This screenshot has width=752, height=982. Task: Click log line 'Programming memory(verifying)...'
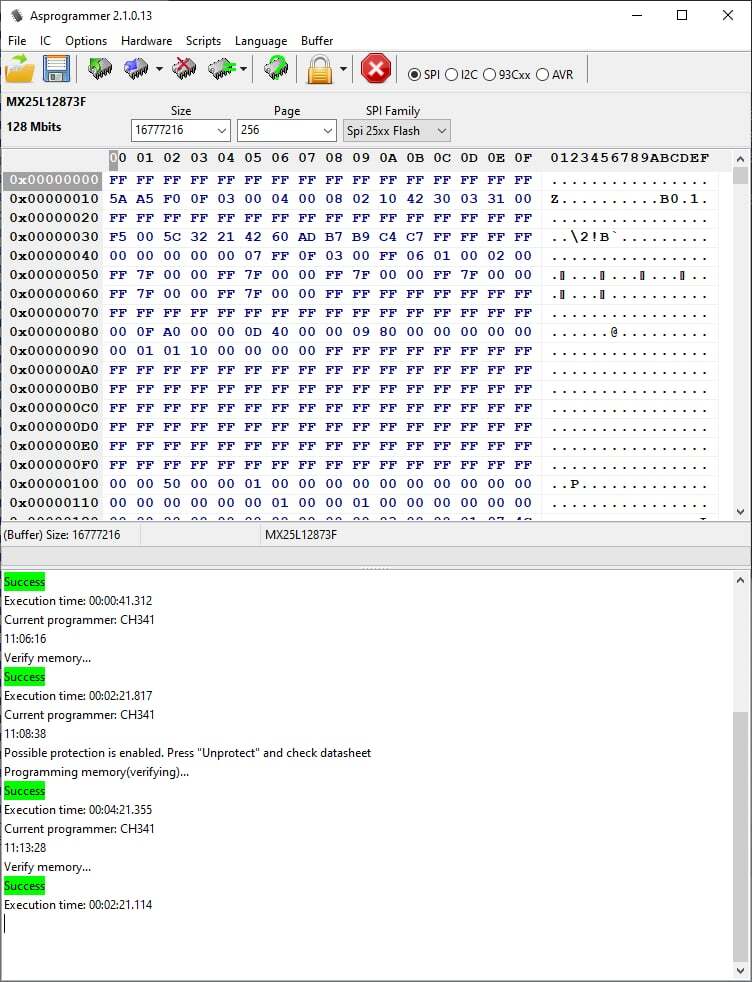96,772
